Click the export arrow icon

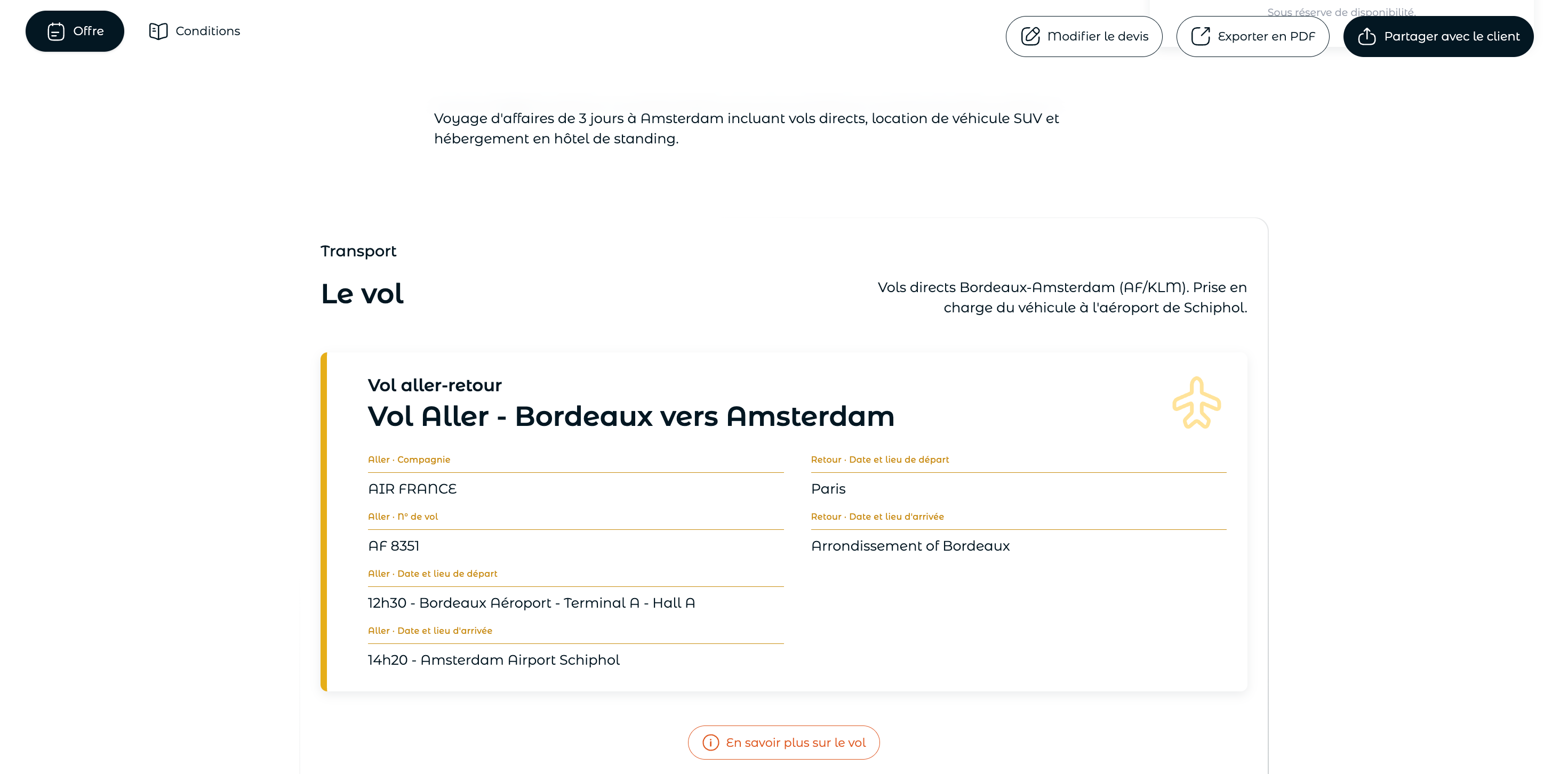click(x=1201, y=36)
